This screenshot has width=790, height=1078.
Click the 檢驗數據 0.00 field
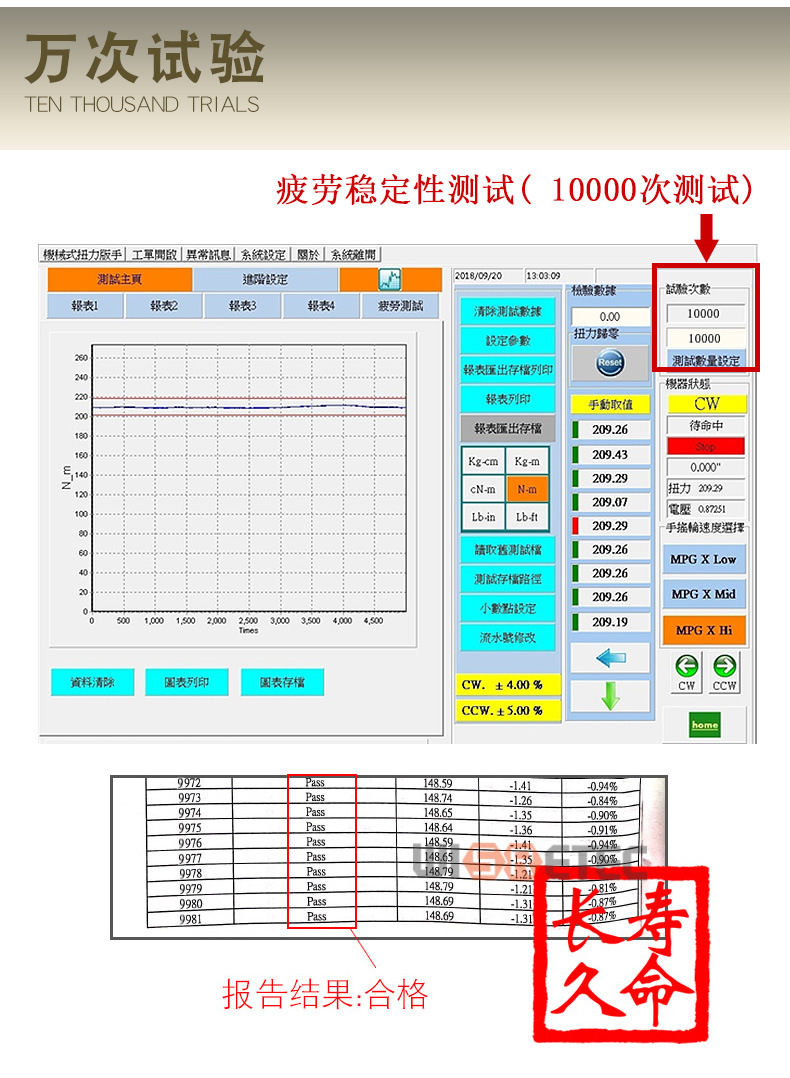pyautogui.click(x=610, y=316)
